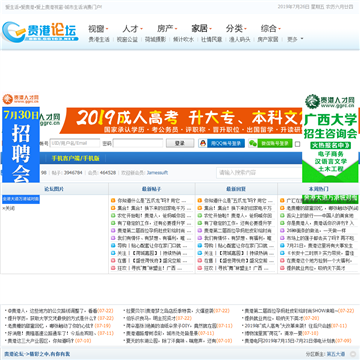360x360 pixels.
Task: Open the 分类 navigation menu
Action: pyautogui.click(x=236, y=29)
